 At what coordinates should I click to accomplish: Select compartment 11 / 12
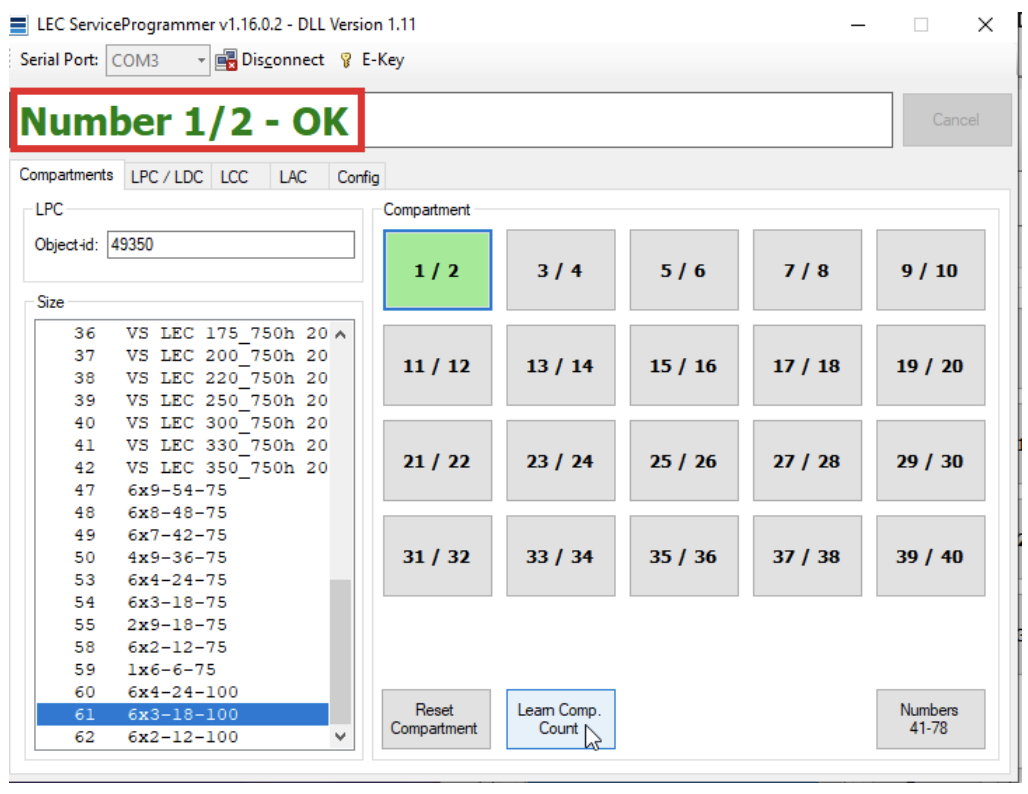click(x=437, y=365)
